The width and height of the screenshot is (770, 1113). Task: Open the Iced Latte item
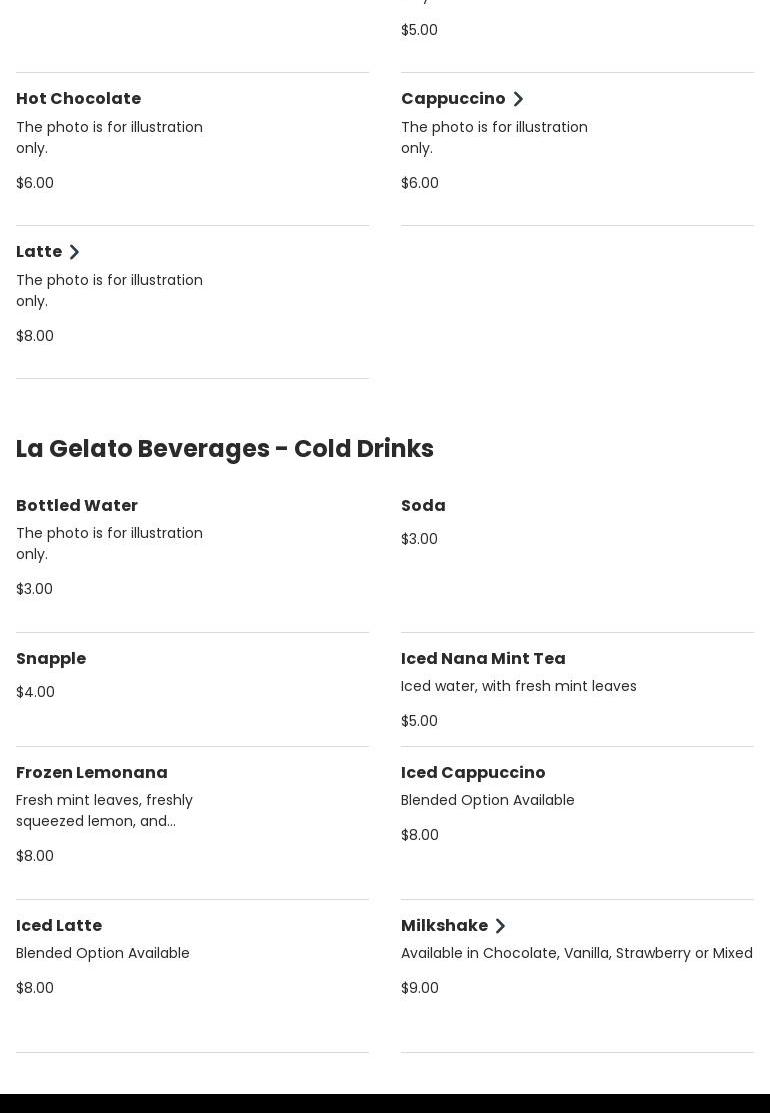[x=59, y=926]
